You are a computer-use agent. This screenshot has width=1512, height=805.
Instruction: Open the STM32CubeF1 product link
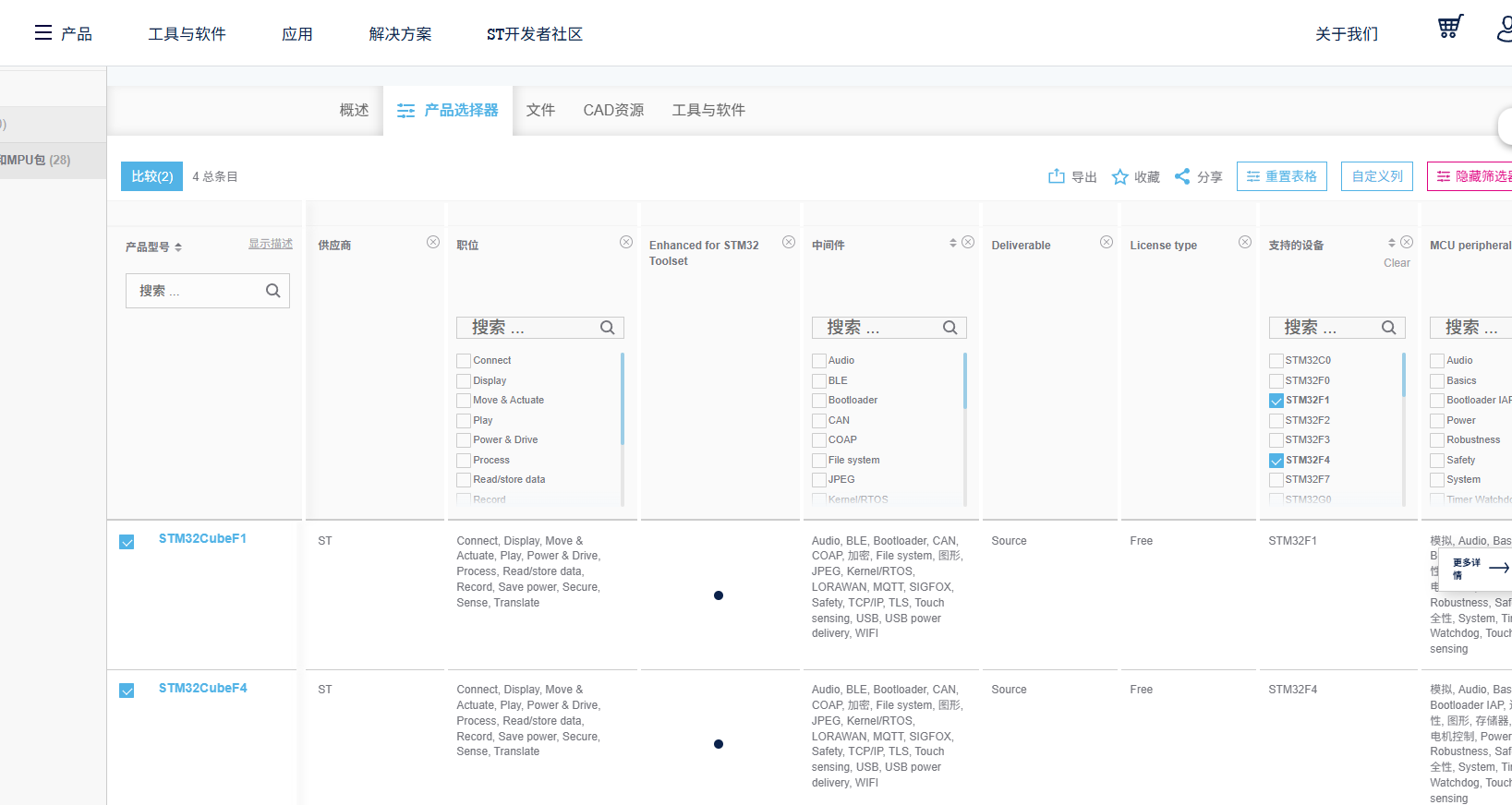point(202,538)
